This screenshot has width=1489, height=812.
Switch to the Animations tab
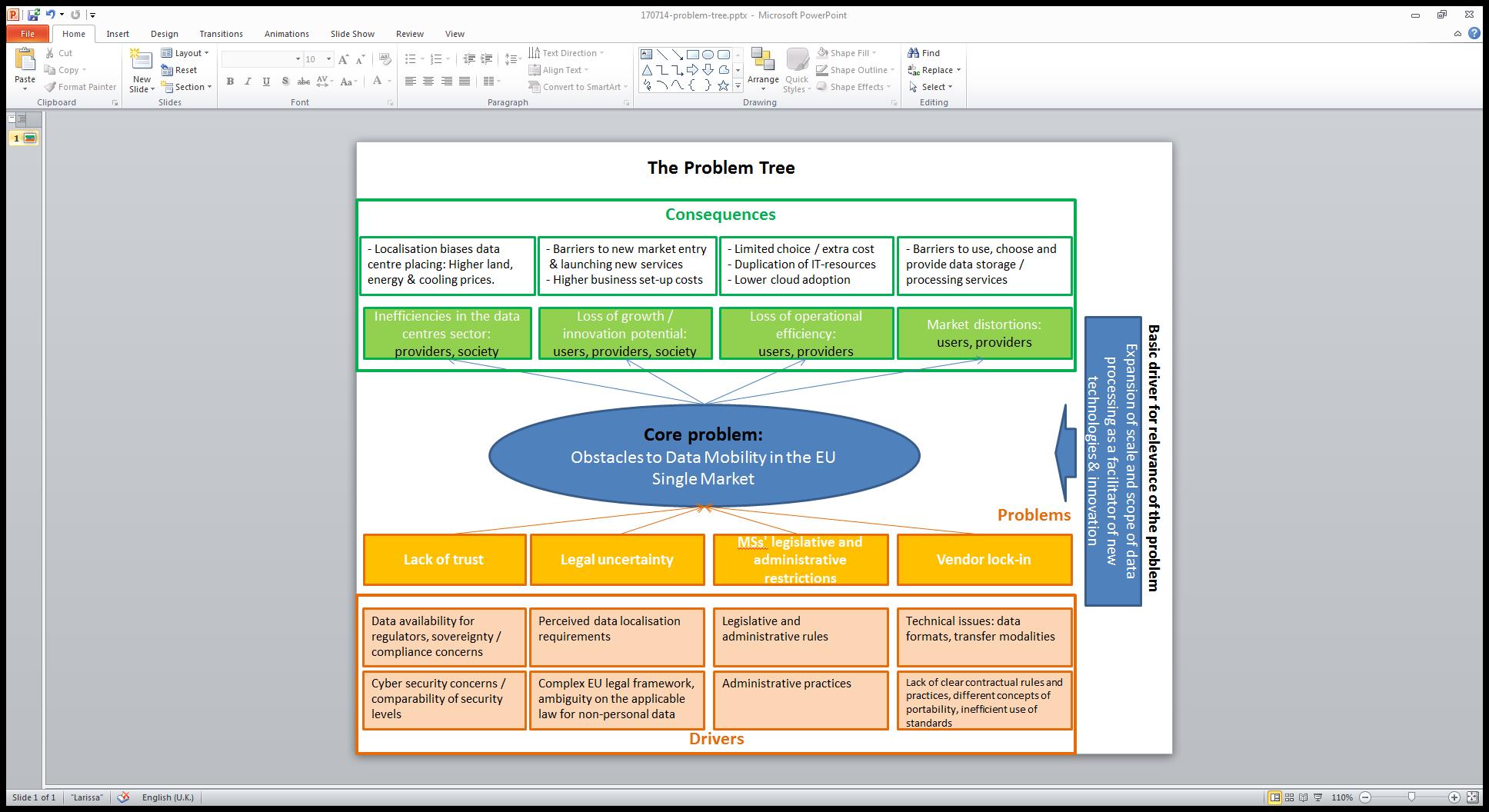coord(286,34)
